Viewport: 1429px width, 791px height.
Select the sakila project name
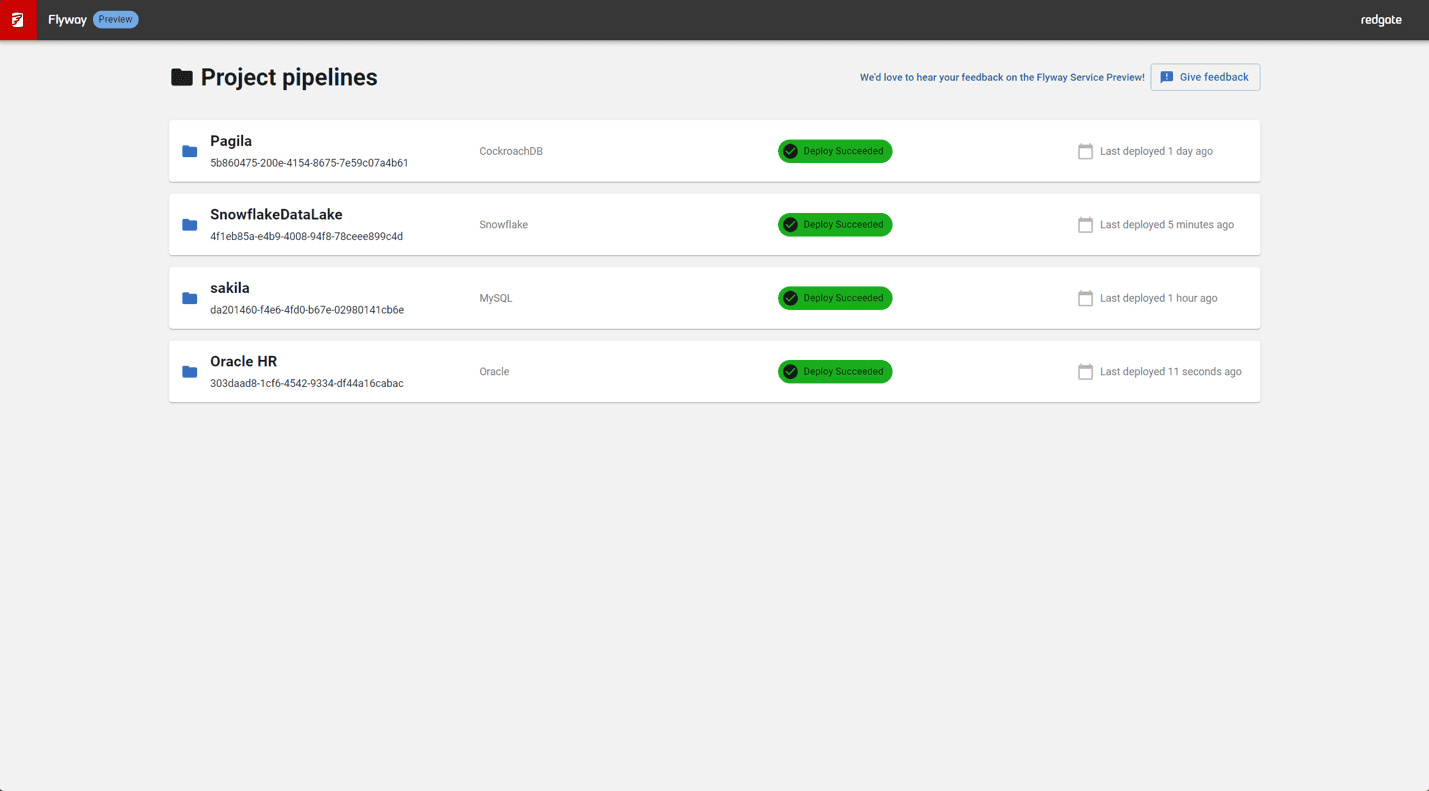point(230,288)
